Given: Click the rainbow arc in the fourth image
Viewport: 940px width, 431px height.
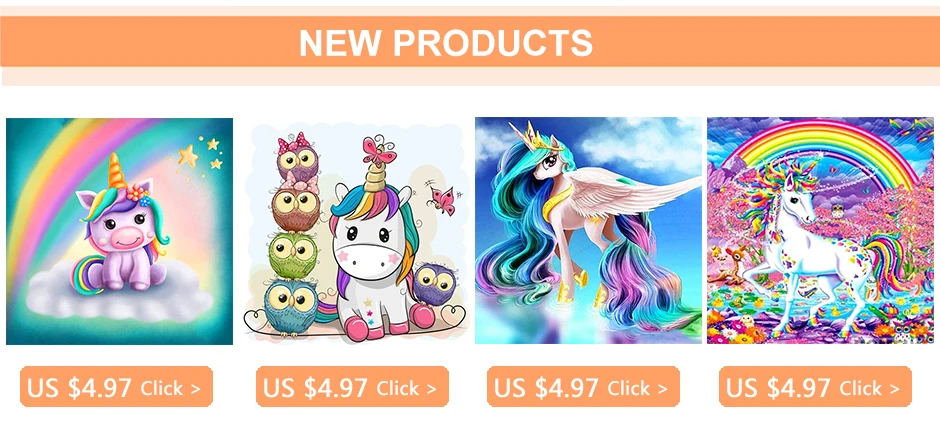Looking at the screenshot, I should [x=825, y=148].
